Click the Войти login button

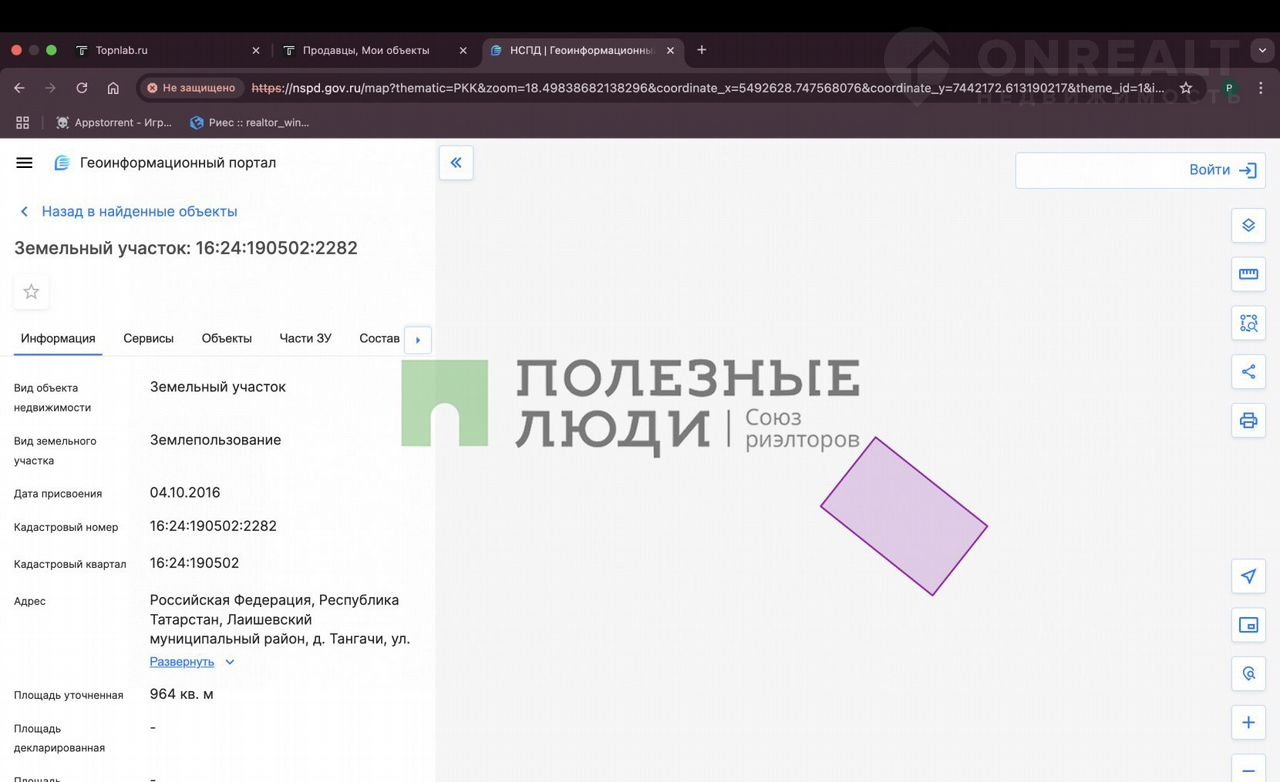pos(1221,170)
